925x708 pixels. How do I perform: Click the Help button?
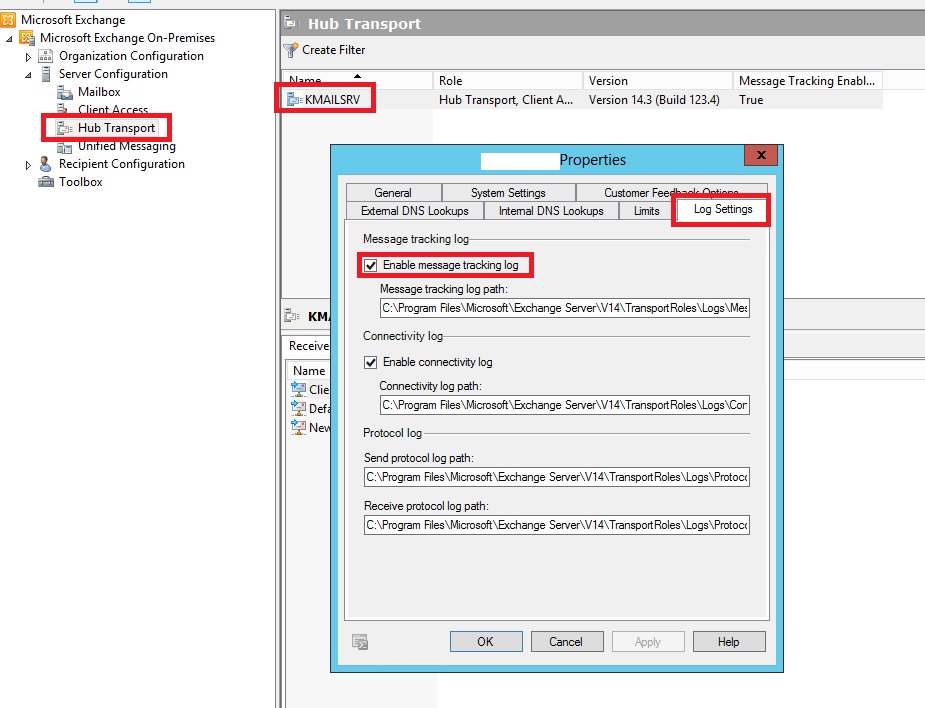[x=729, y=642]
